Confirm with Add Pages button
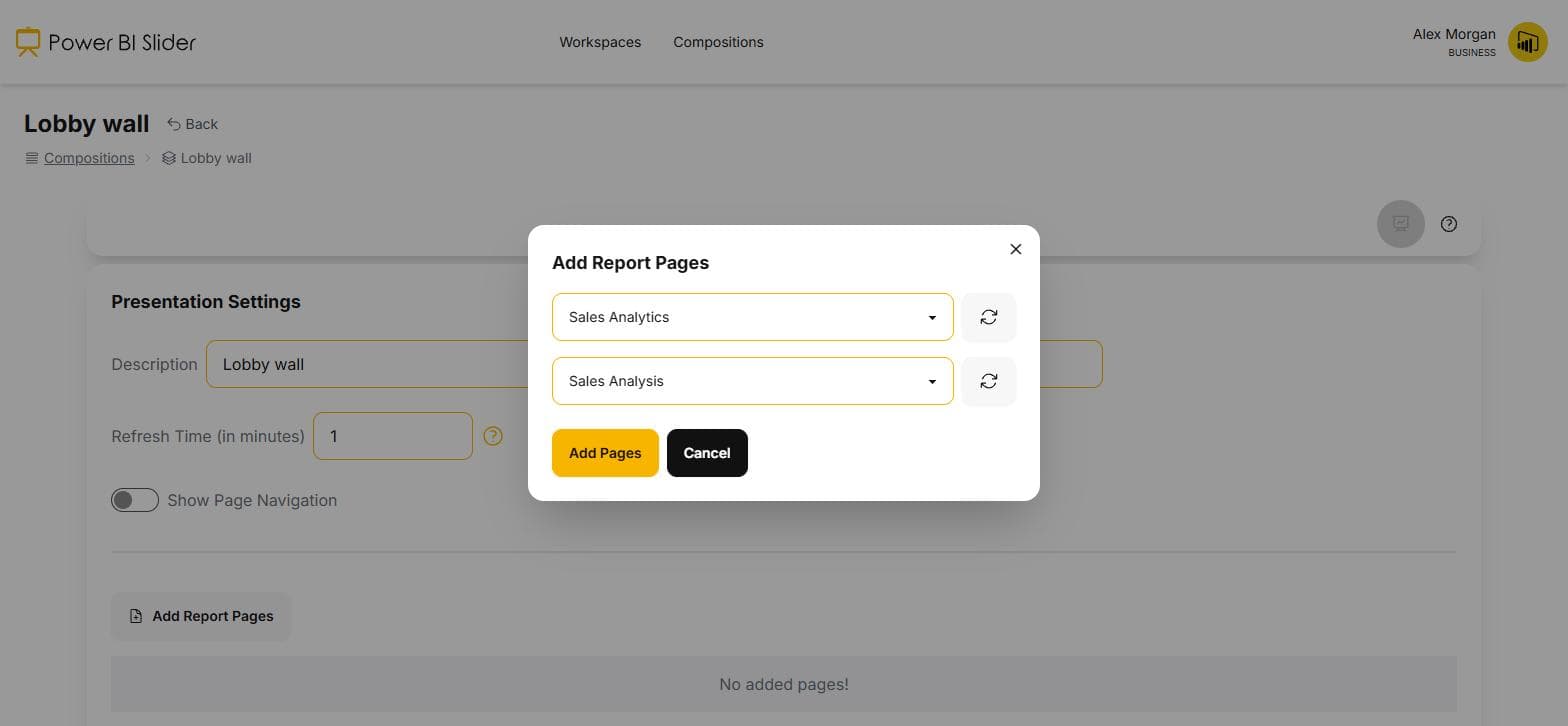 [605, 453]
